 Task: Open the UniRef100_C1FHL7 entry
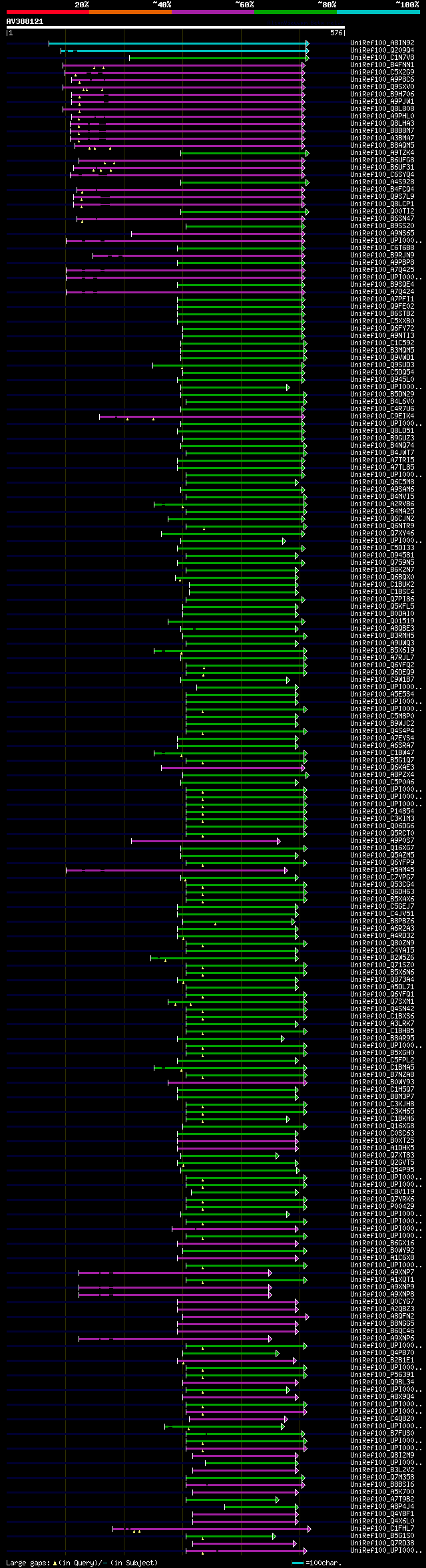point(382,1529)
